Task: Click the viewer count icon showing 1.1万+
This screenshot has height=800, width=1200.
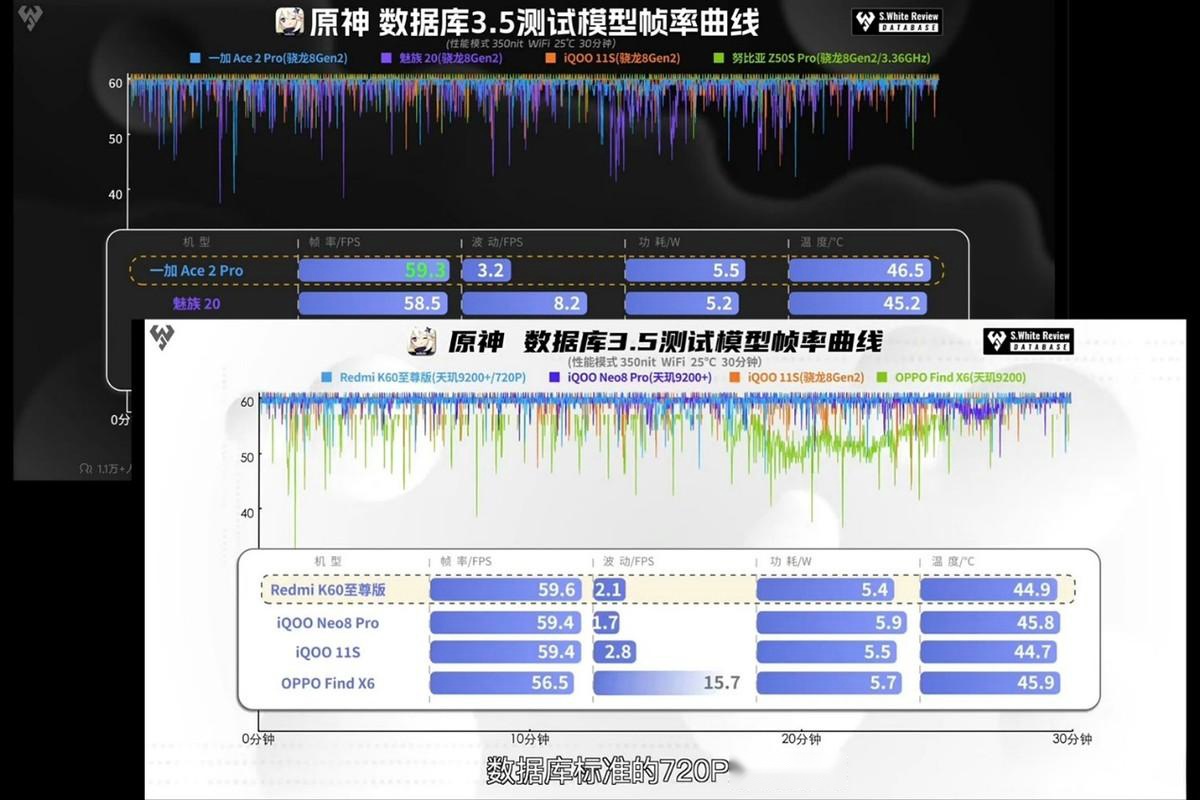Action: 86,467
